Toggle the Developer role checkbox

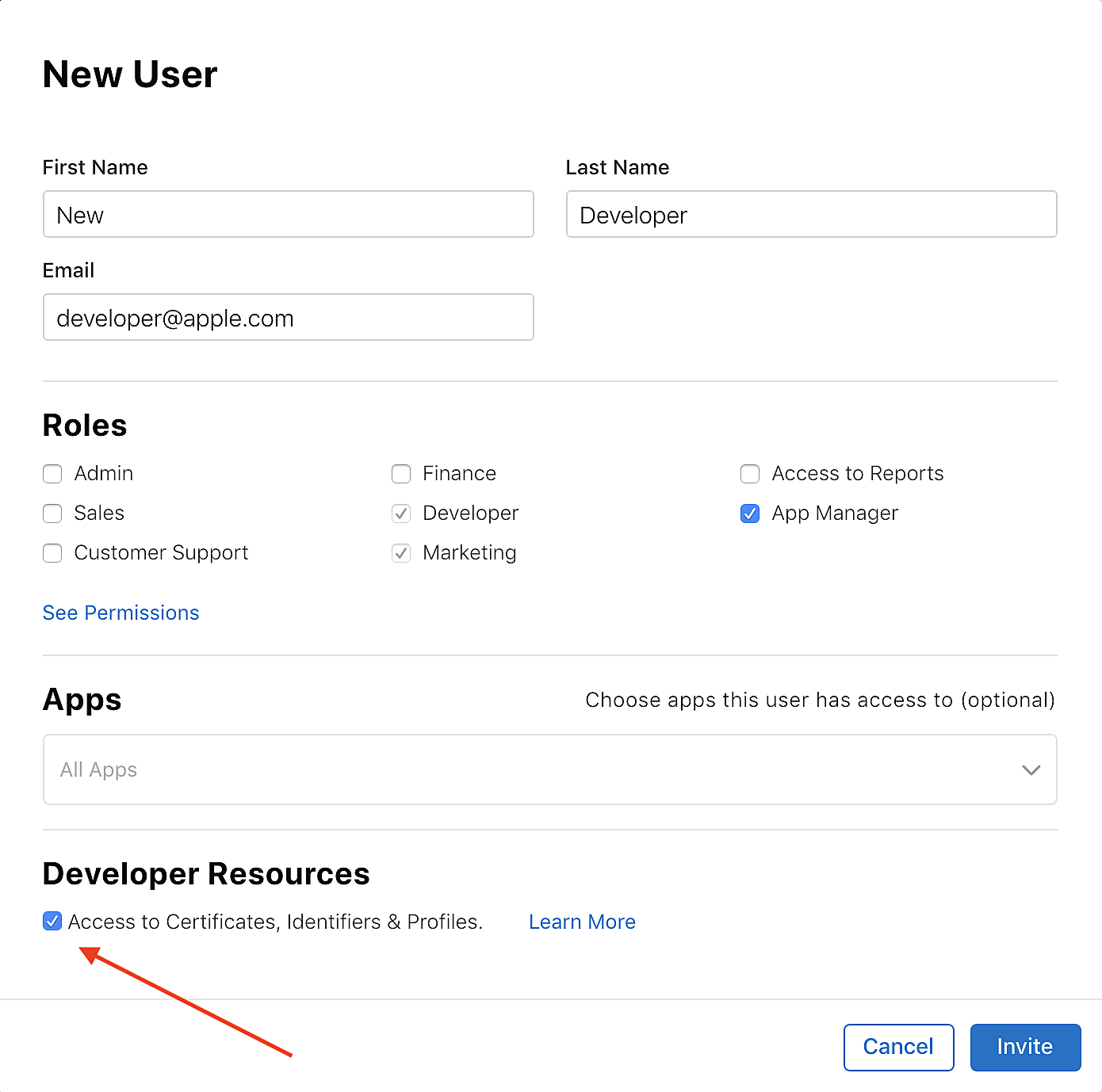click(x=401, y=514)
